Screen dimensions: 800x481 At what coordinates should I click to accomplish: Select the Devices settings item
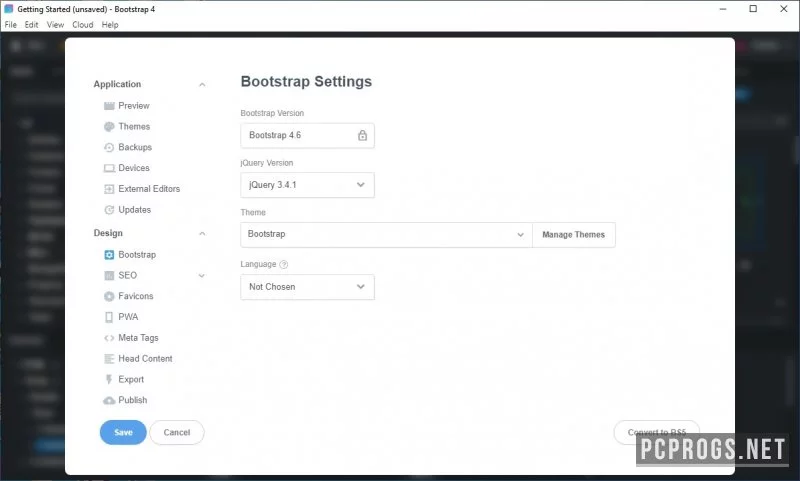134,168
